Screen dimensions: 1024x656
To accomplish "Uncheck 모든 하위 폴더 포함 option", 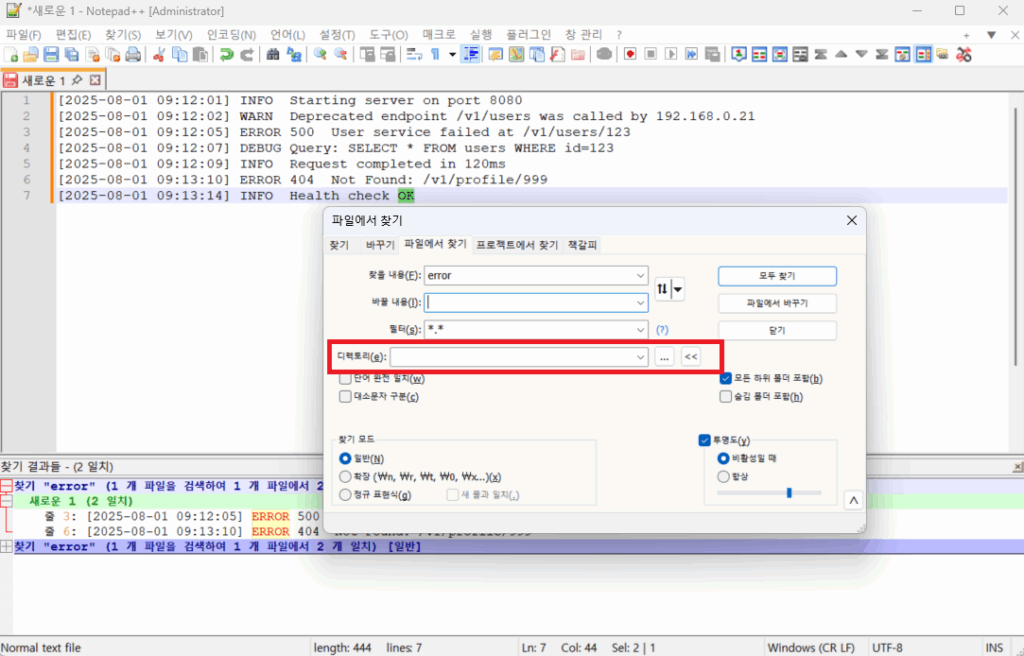I will click(726, 379).
